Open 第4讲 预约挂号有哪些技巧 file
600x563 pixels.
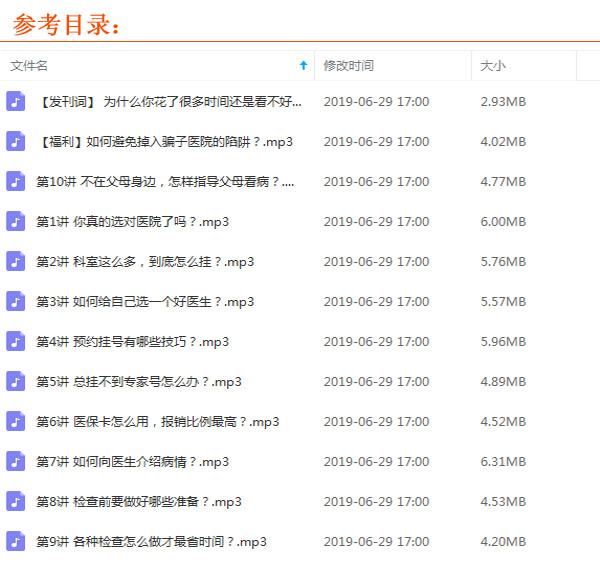coord(132,341)
